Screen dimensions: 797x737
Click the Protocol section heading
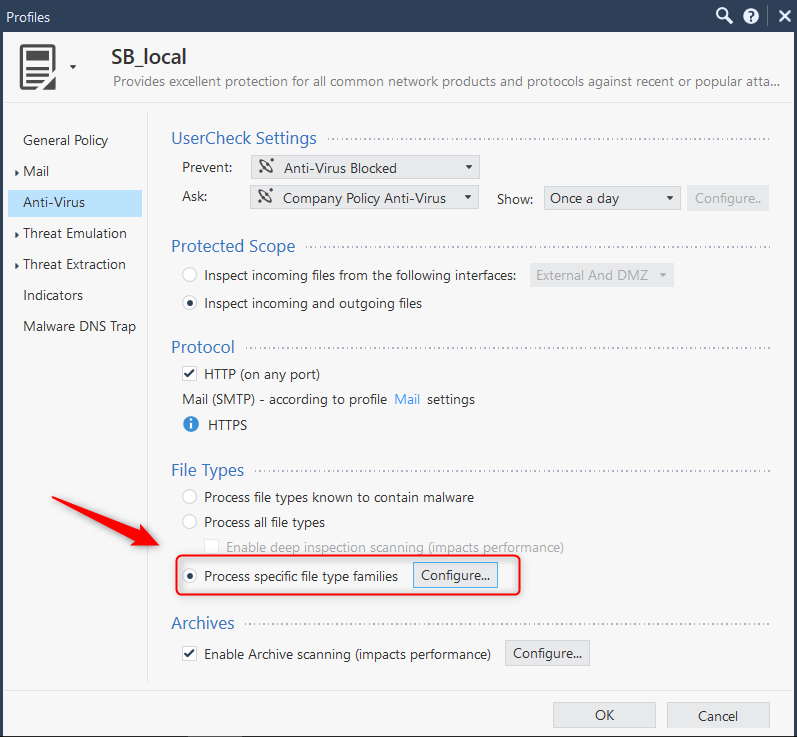pyautogui.click(x=202, y=347)
